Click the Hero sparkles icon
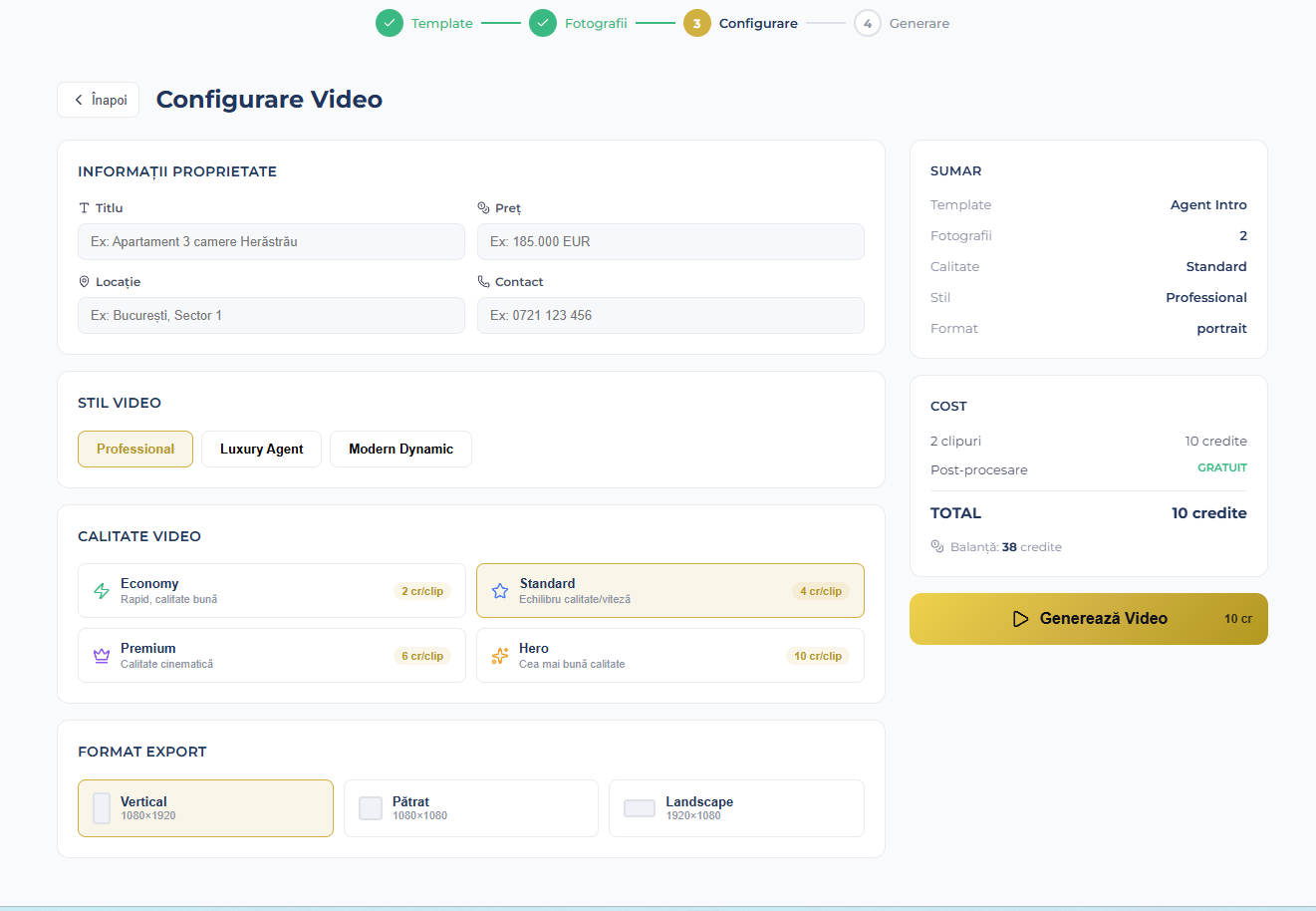The image size is (1316, 911). point(500,656)
